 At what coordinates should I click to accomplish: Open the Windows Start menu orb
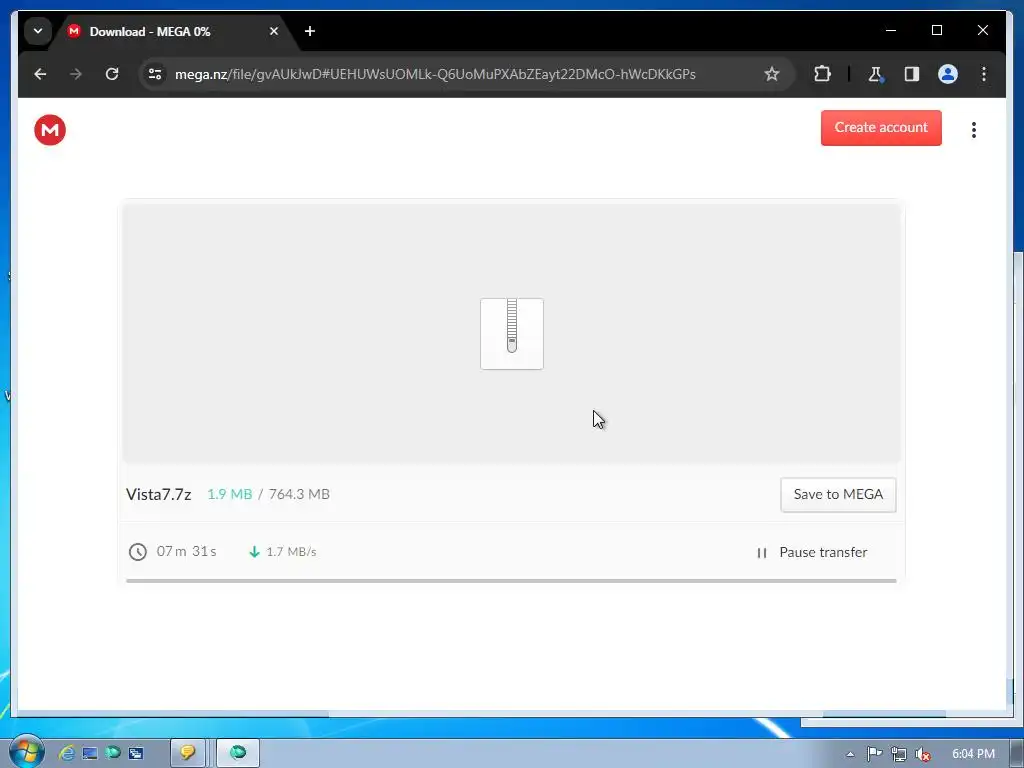[25, 752]
